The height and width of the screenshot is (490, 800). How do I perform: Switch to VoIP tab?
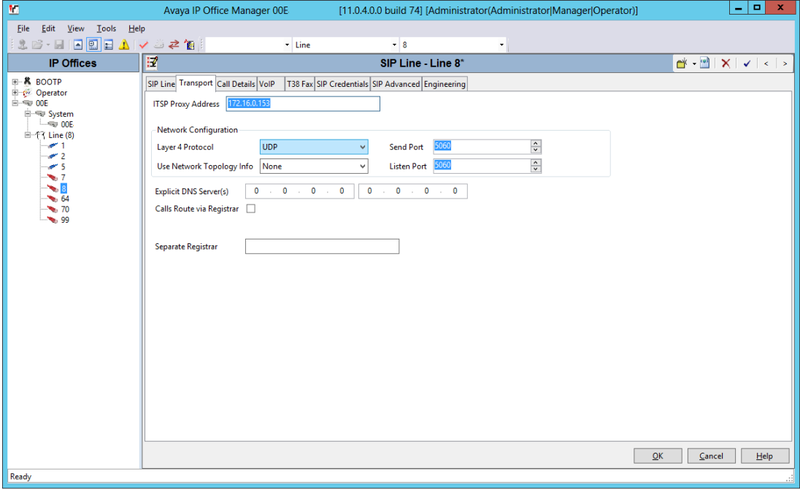tap(270, 84)
